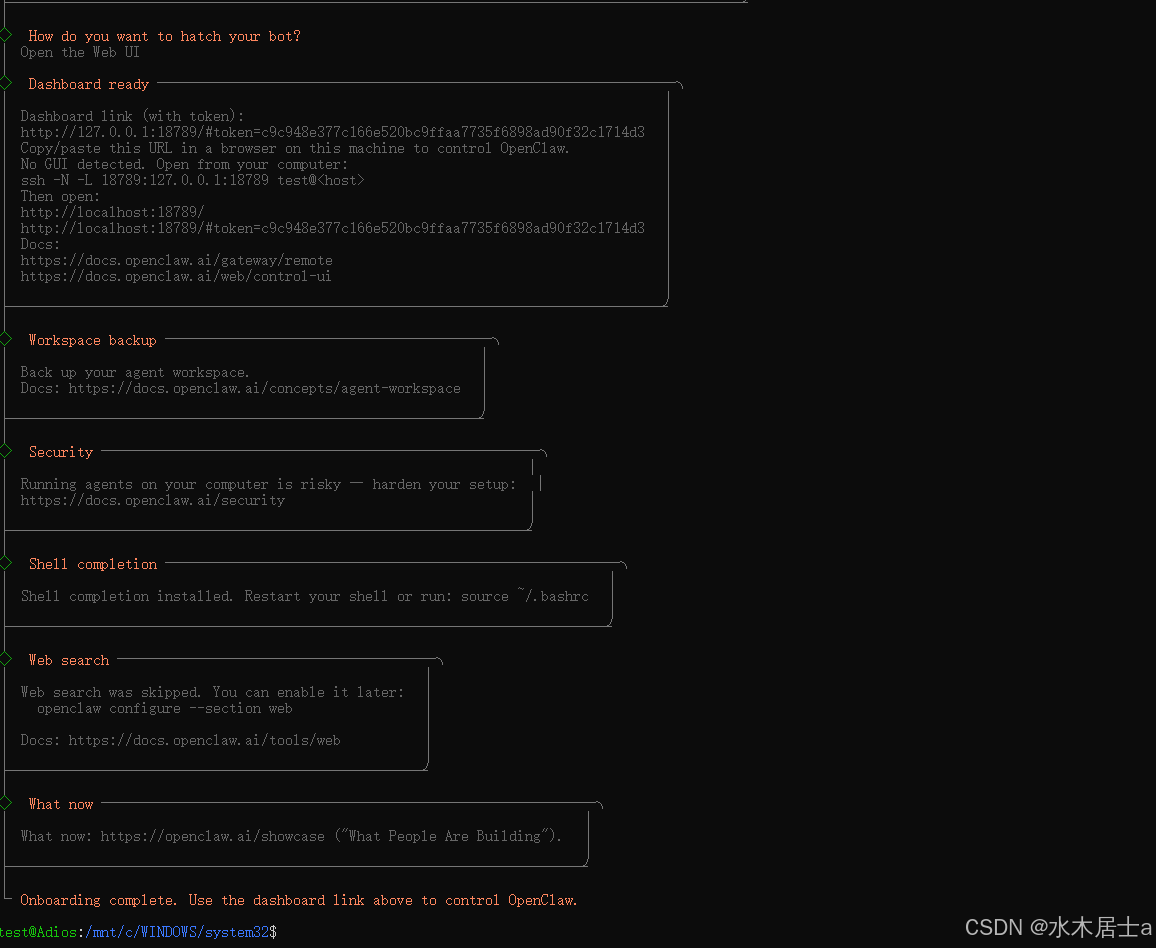
Task: Open the docs.openclaw.ai/security link
Action: [x=153, y=501]
